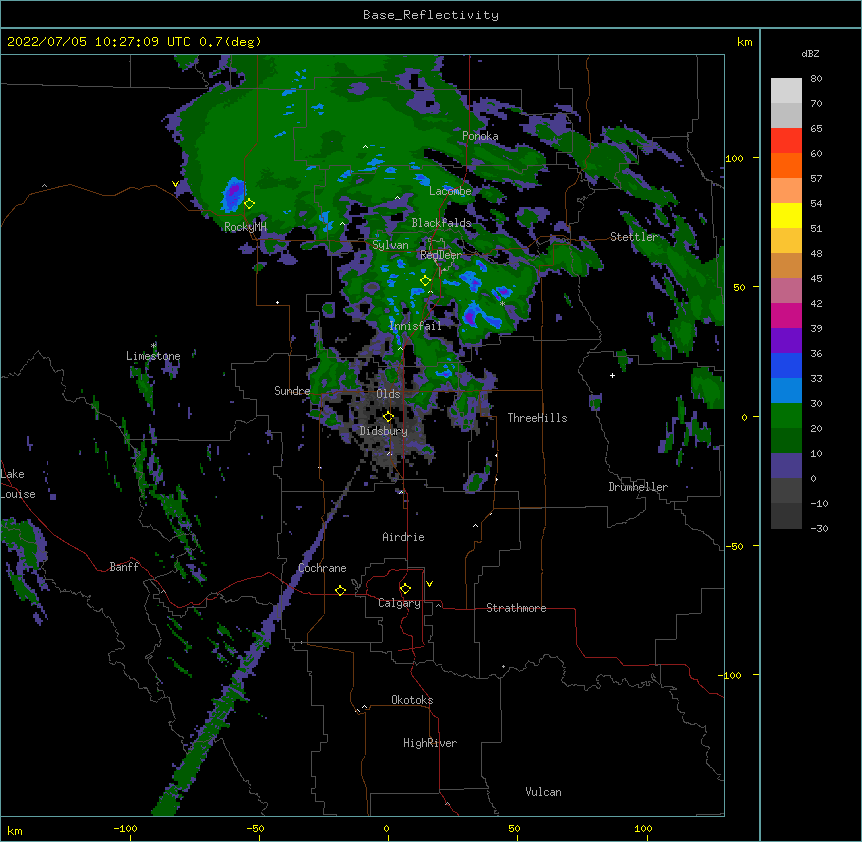Click the Sundre town label
Screen dimensions: 862x842
coord(292,391)
